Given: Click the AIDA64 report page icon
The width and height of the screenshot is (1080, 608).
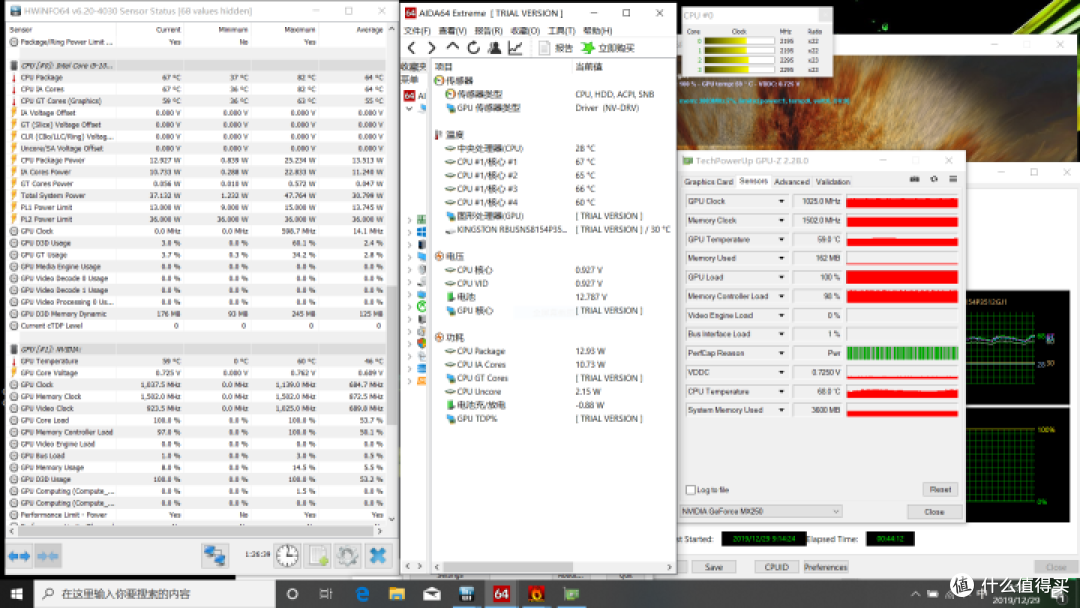Looking at the screenshot, I should pyautogui.click(x=545, y=48).
